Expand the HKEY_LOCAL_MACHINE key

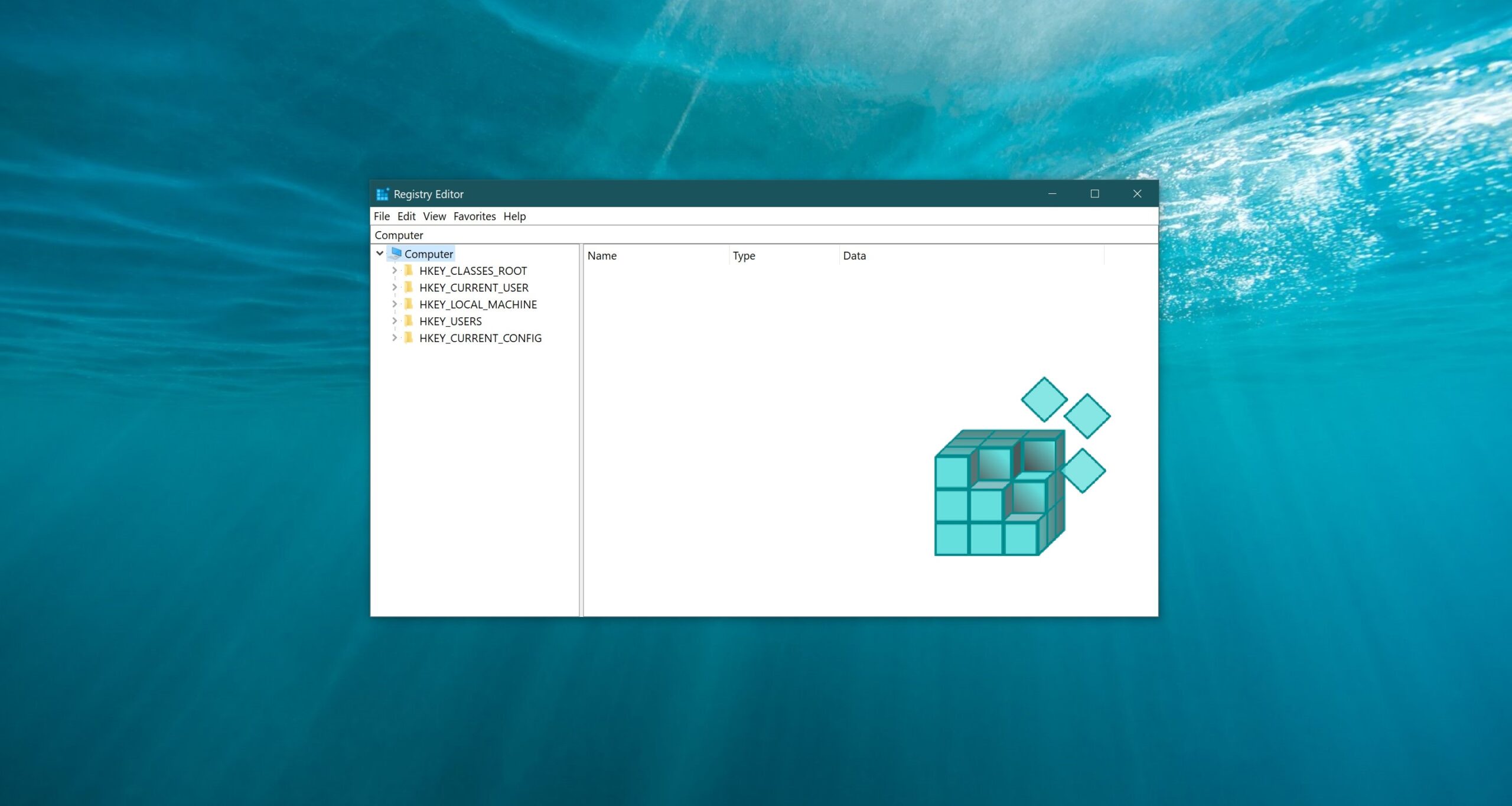(395, 304)
